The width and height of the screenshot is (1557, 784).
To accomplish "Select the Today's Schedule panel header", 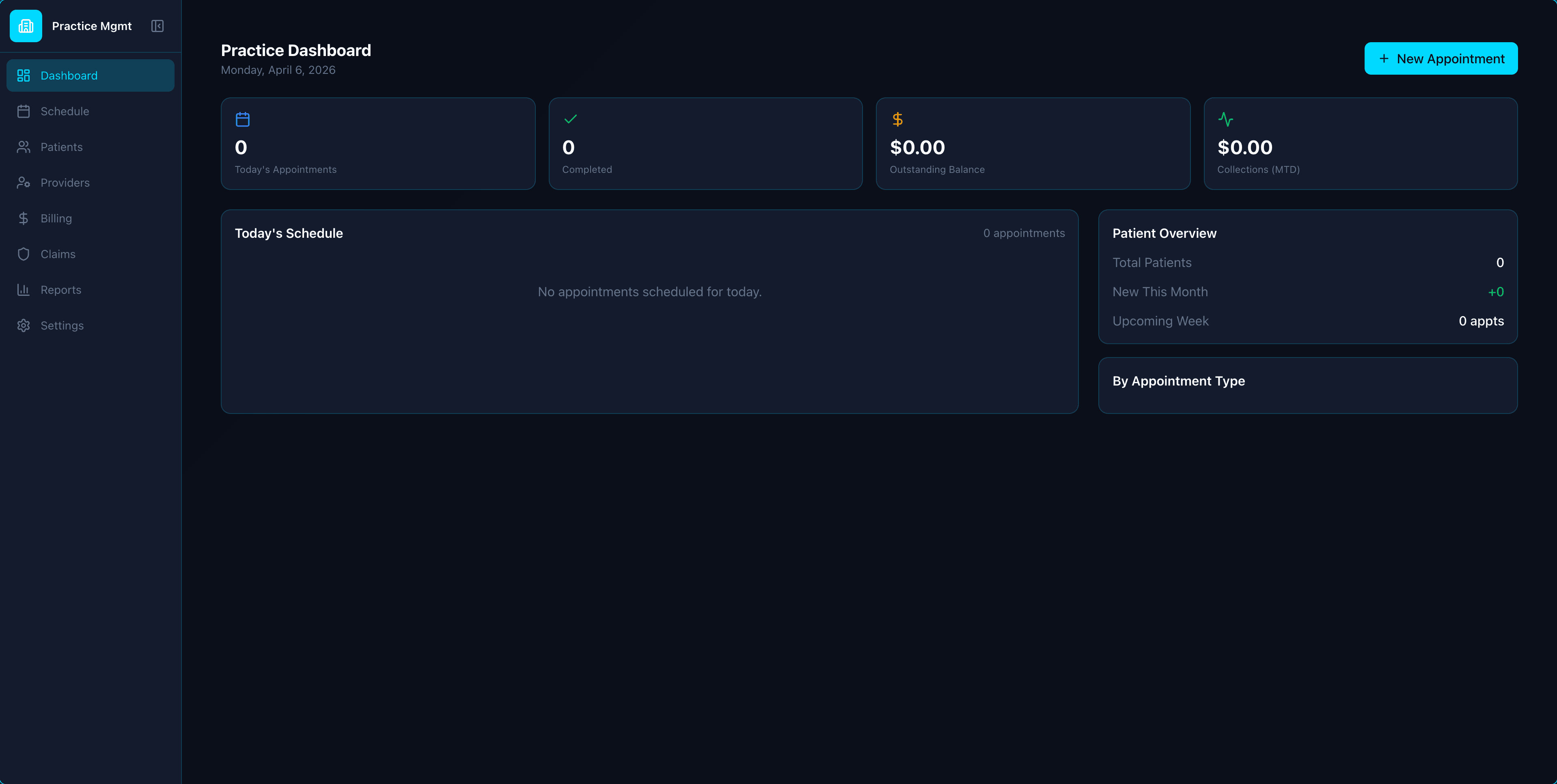I will click(x=289, y=233).
